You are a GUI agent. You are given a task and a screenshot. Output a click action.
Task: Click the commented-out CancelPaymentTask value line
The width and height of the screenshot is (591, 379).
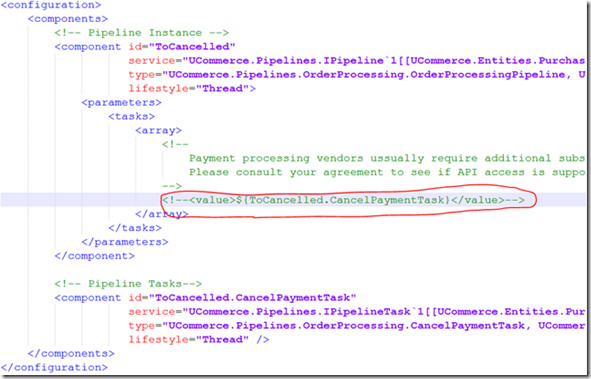[x=343, y=200]
